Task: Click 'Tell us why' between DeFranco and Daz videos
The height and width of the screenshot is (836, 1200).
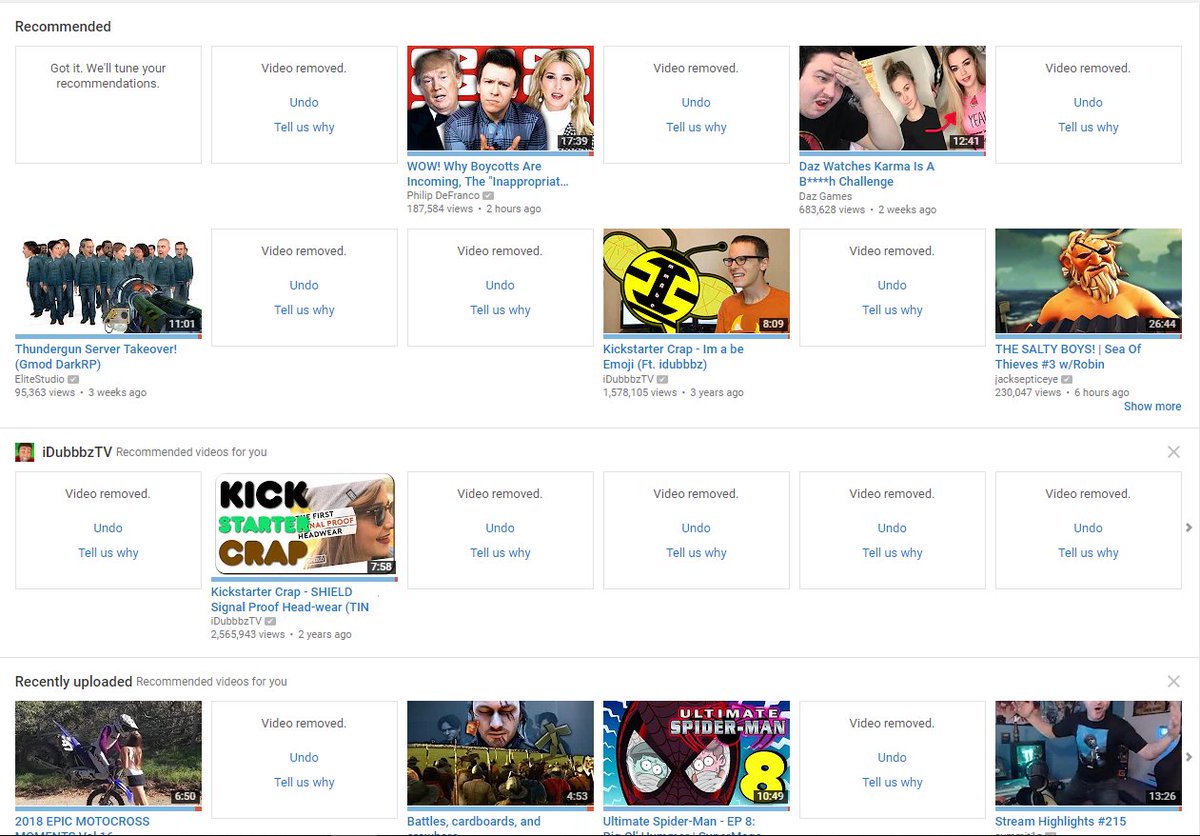Action: coord(696,127)
